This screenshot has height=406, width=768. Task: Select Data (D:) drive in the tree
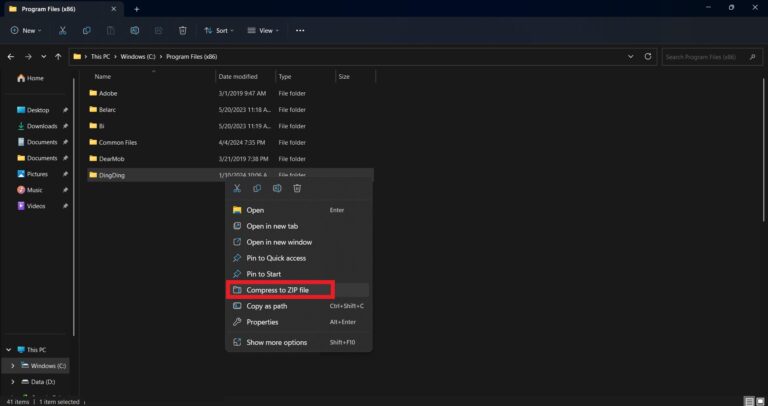click(38, 382)
